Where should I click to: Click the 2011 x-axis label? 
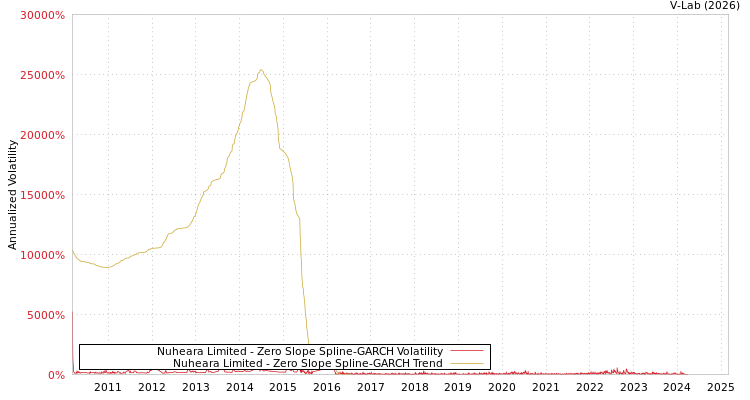coord(108,387)
